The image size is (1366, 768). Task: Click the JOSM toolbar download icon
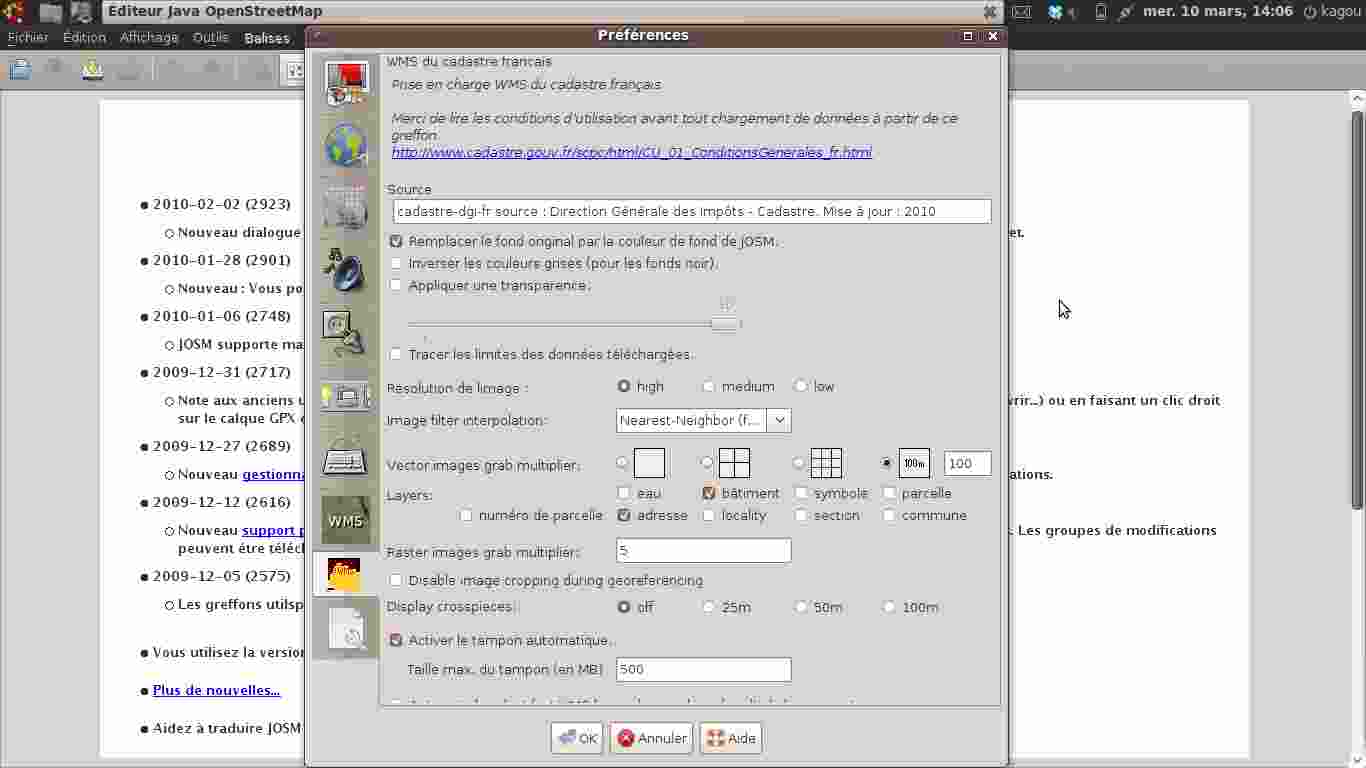(x=93, y=69)
